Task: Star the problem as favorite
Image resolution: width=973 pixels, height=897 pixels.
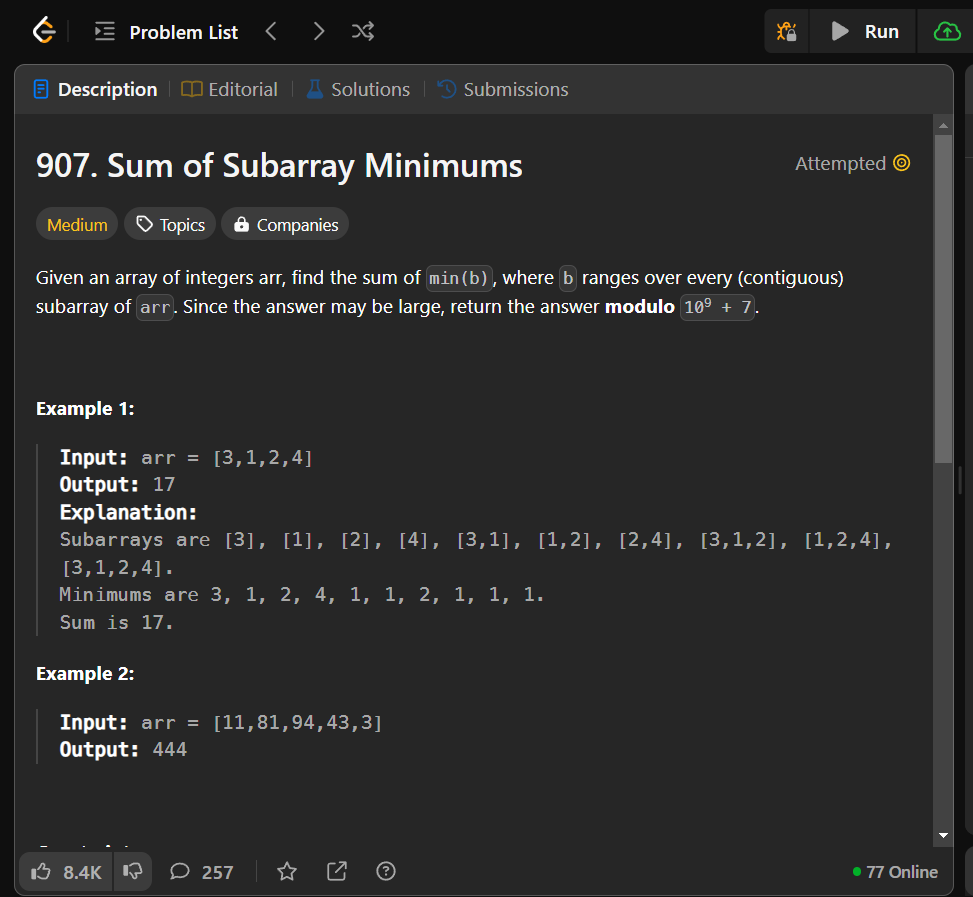Action: coord(287,872)
